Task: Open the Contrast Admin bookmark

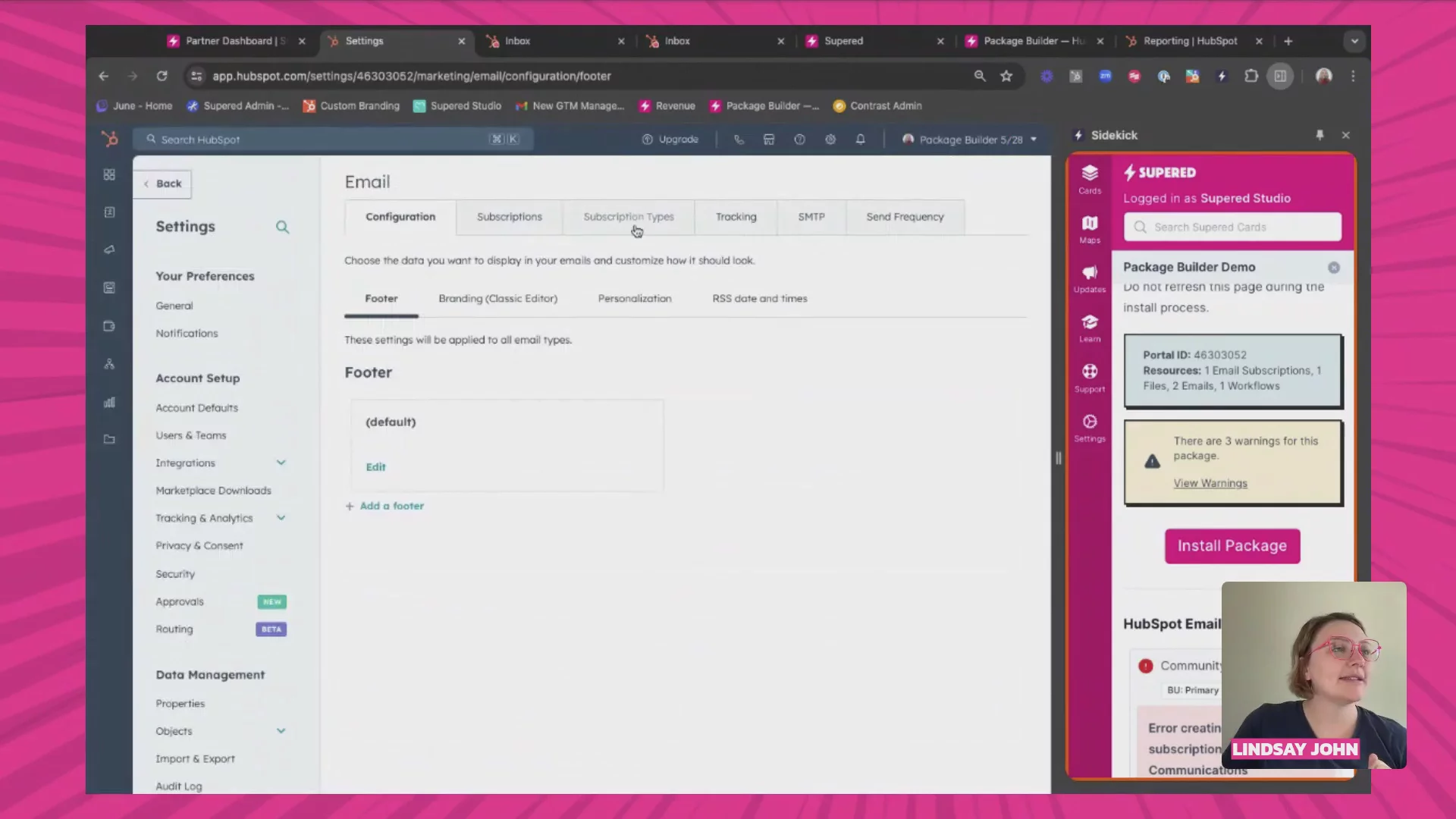Action: coord(877,106)
